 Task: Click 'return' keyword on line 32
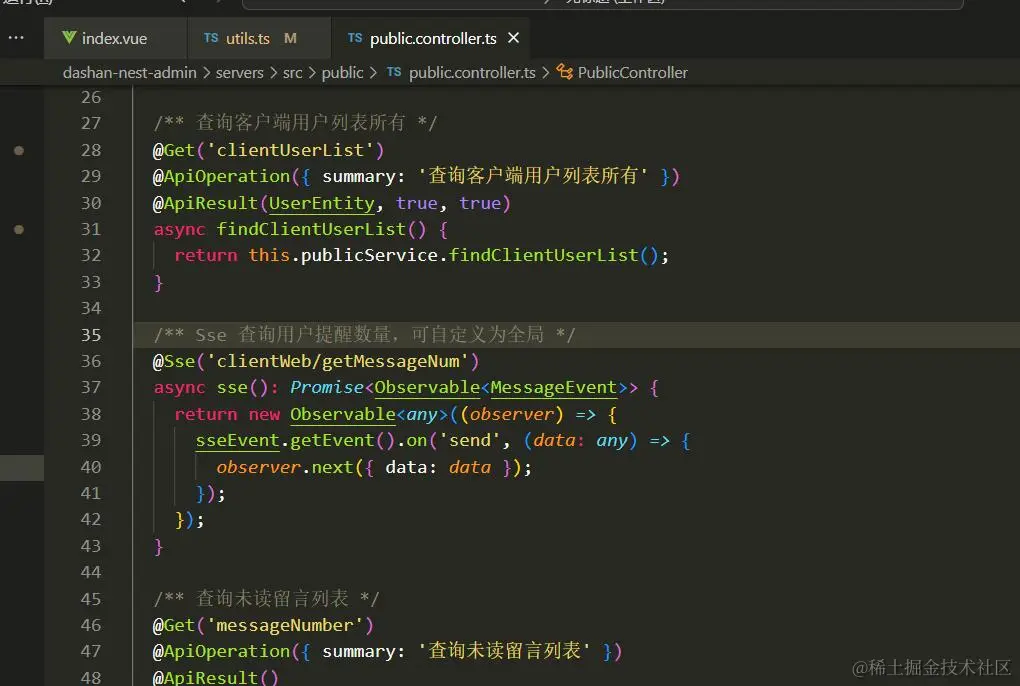tap(206, 255)
